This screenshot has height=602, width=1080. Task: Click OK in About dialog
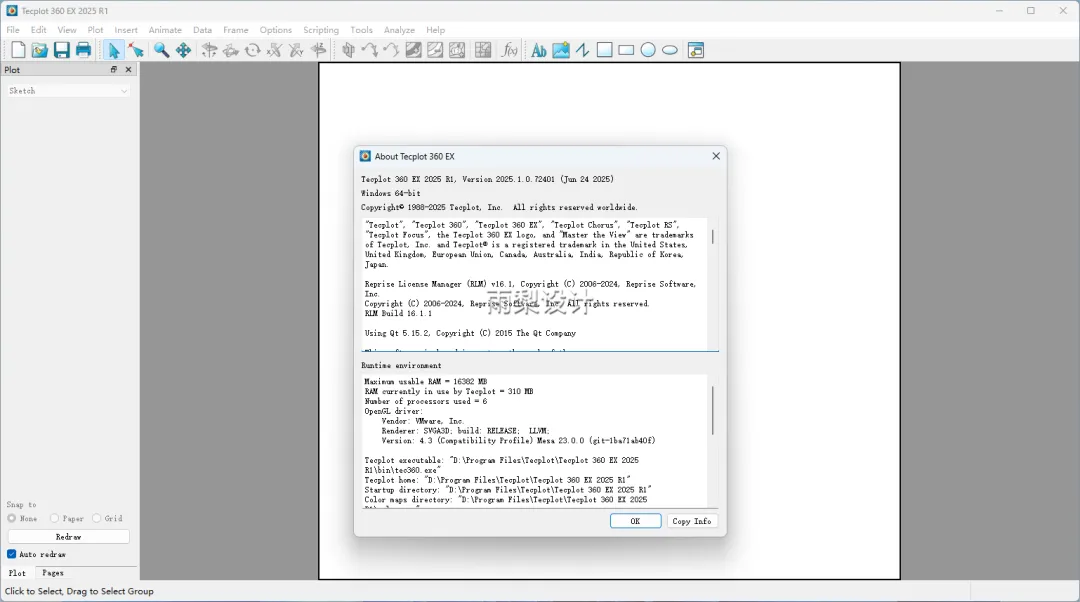pyautogui.click(x=635, y=521)
